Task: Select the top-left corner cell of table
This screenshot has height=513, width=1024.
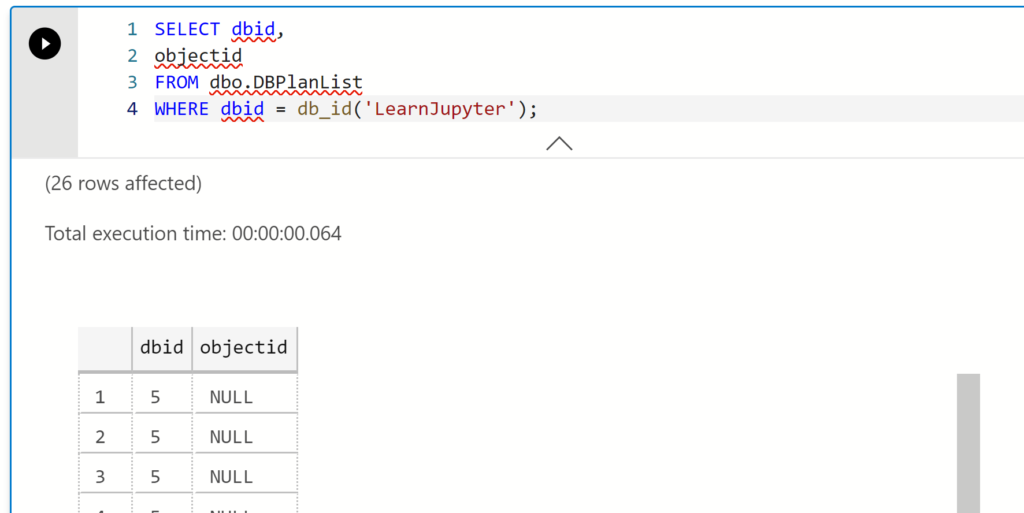Action: [x=105, y=348]
